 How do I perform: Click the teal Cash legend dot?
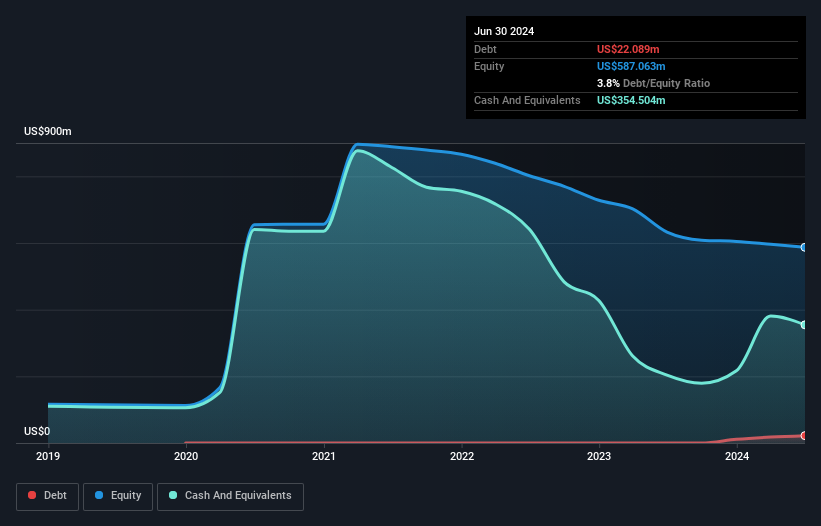173,495
